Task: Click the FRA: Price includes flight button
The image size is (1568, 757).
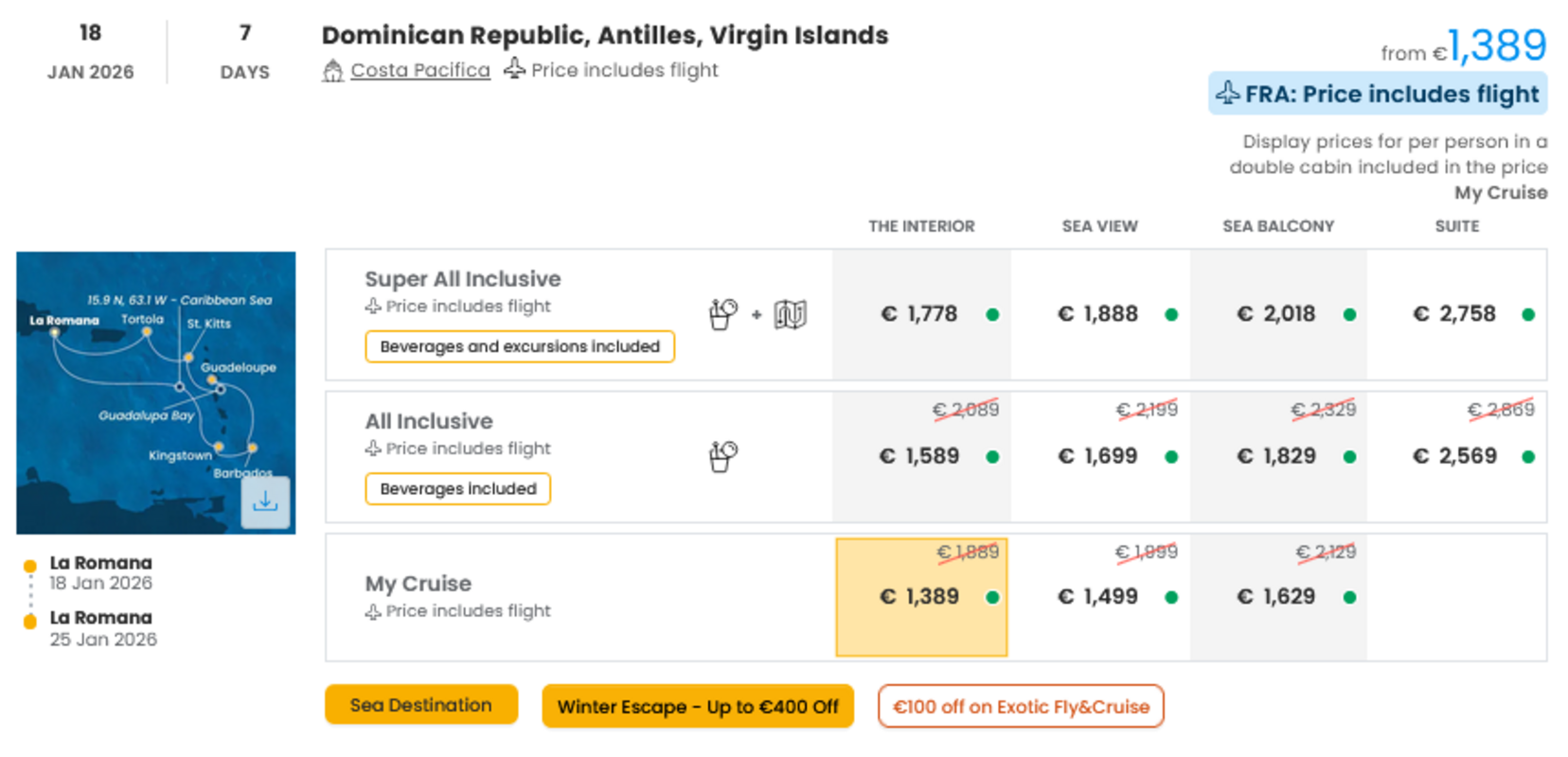Action: pyautogui.click(x=1378, y=94)
